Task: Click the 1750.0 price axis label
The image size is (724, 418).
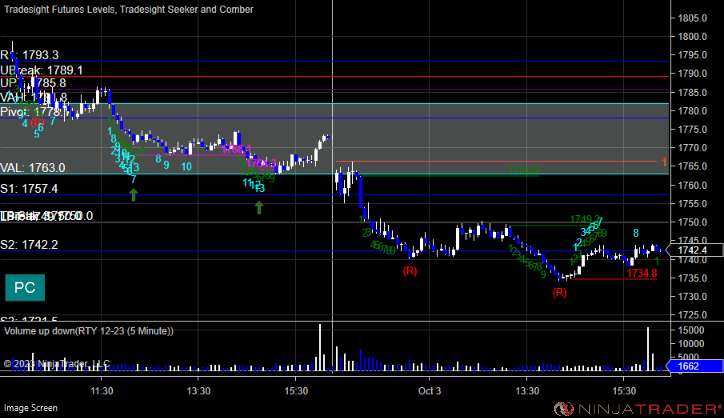Action: pyautogui.click(x=693, y=223)
